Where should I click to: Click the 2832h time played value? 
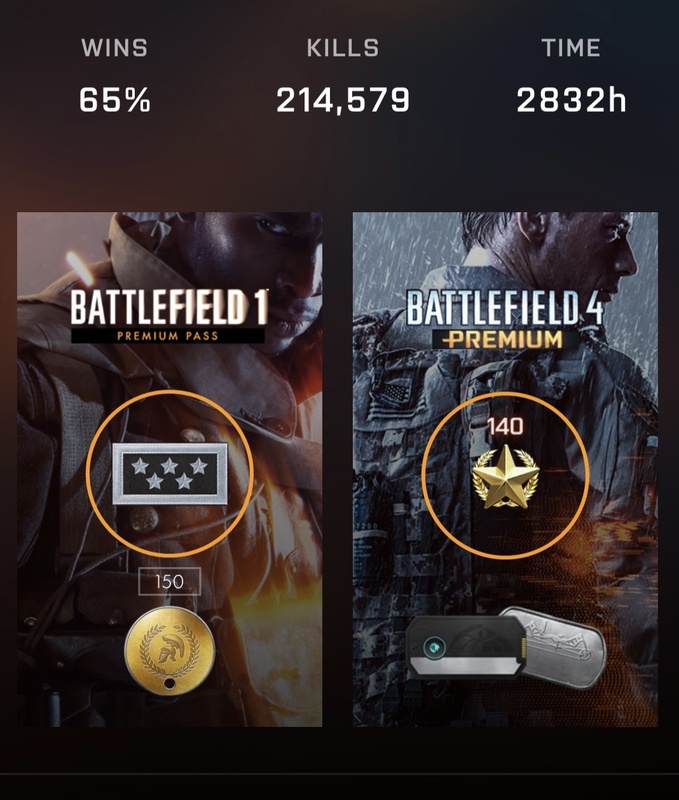click(571, 99)
